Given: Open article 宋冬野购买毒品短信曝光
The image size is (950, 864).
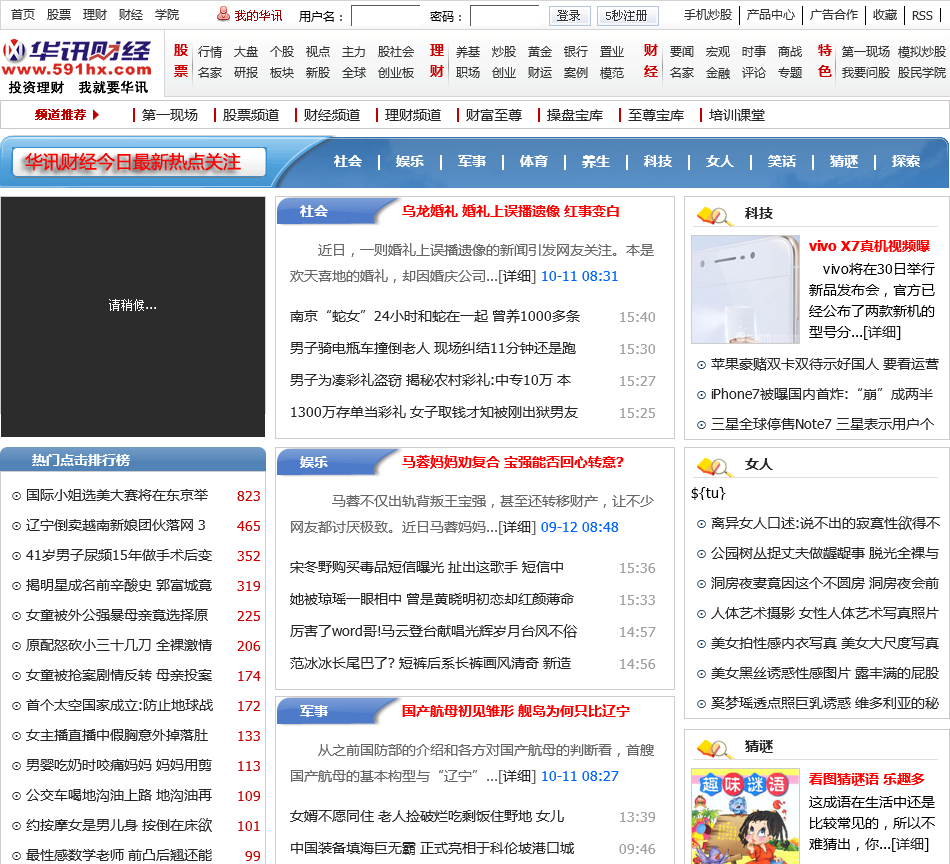Looking at the screenshot, I should [427, 567].
